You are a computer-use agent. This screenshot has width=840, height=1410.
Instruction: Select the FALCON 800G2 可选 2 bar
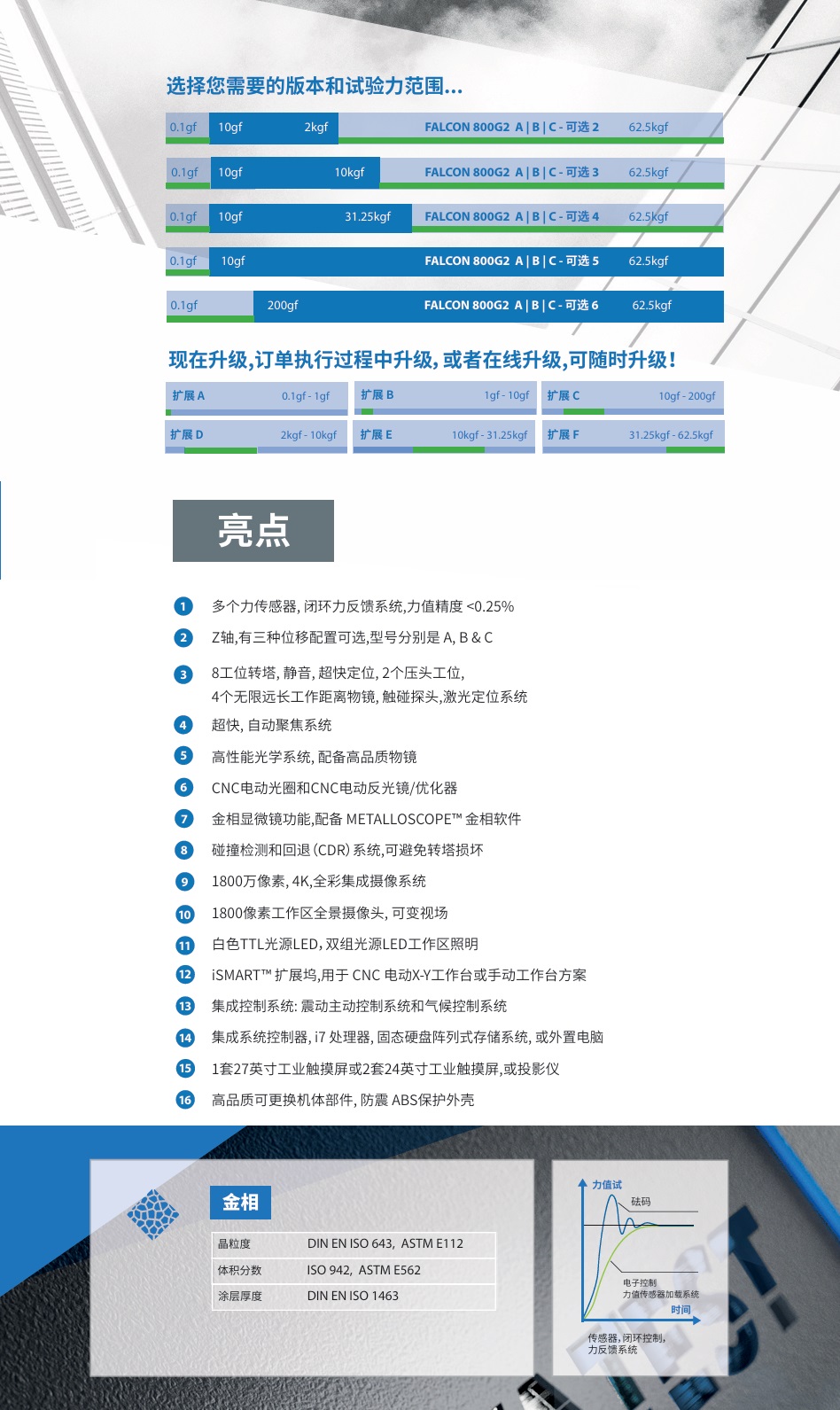(x=445, y=128)
